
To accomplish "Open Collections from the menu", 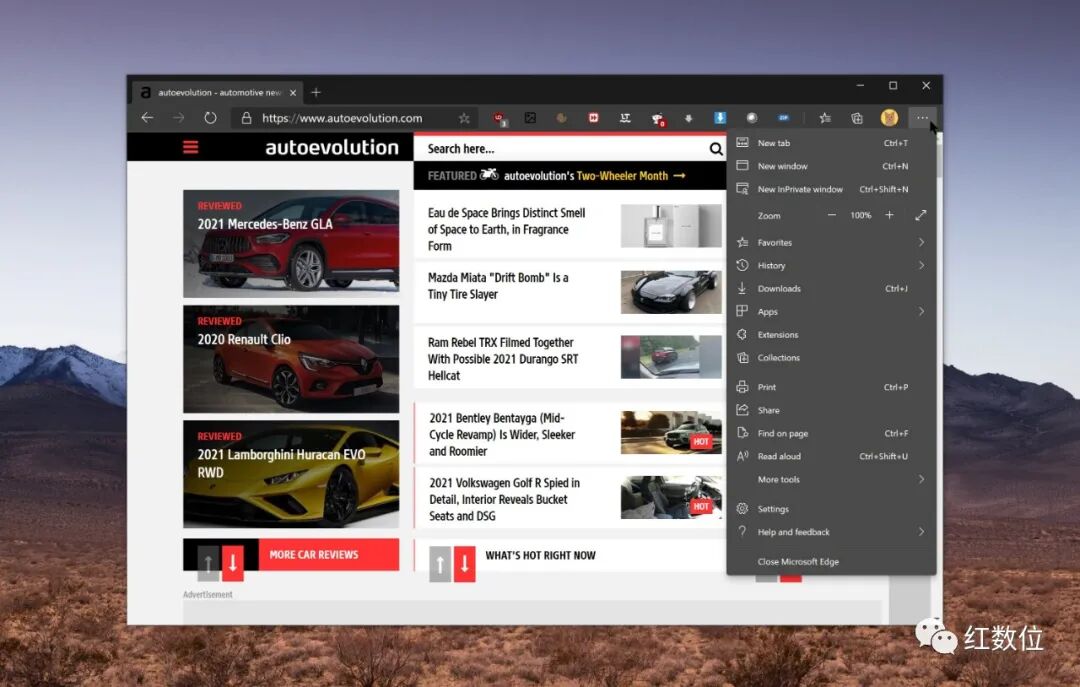I will coord(831,358).
